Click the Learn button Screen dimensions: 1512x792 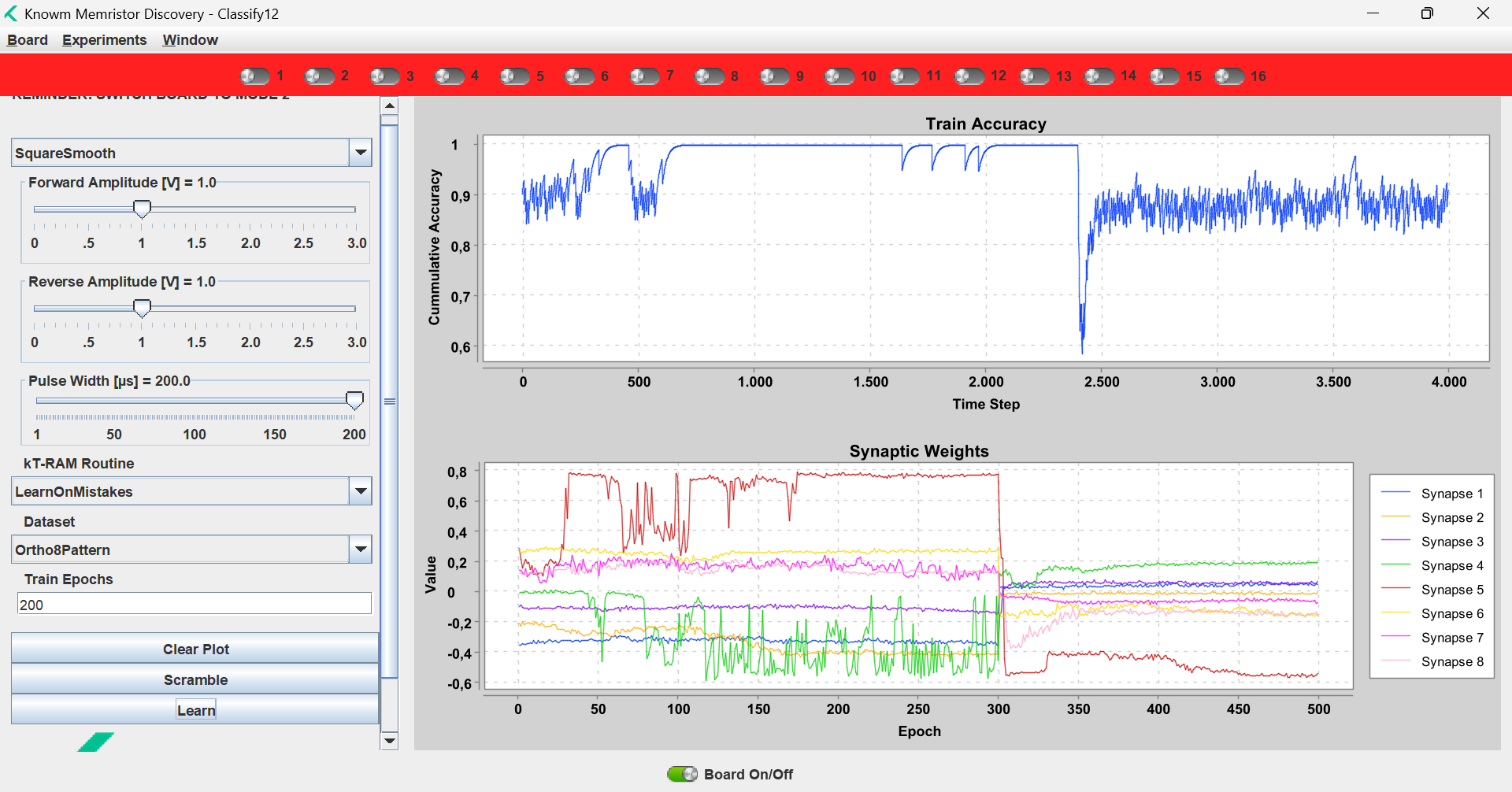tap(195, 710)
